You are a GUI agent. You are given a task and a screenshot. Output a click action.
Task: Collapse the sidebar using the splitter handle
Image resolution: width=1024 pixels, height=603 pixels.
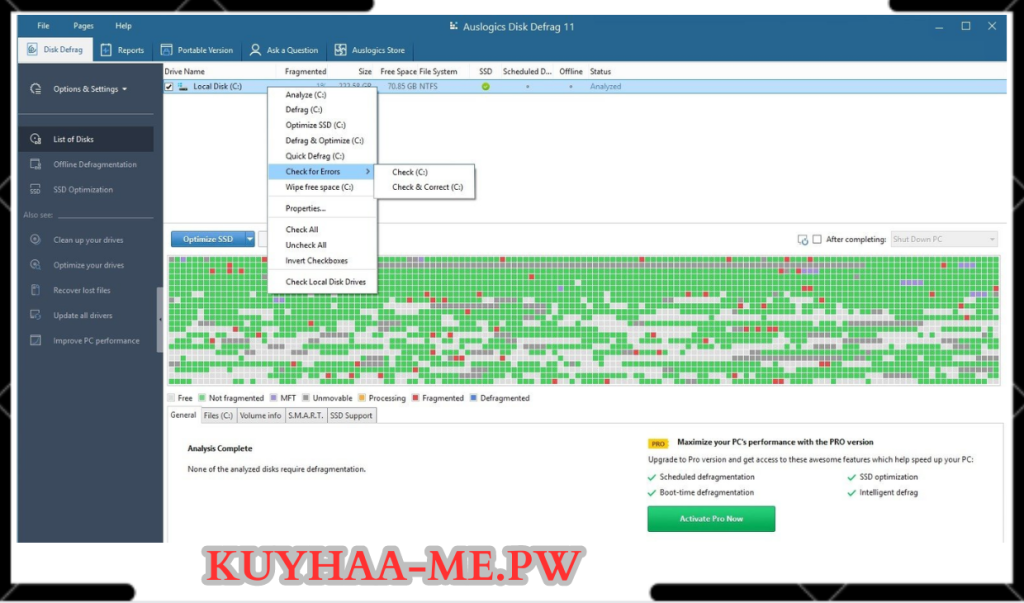tap(160, 319)
